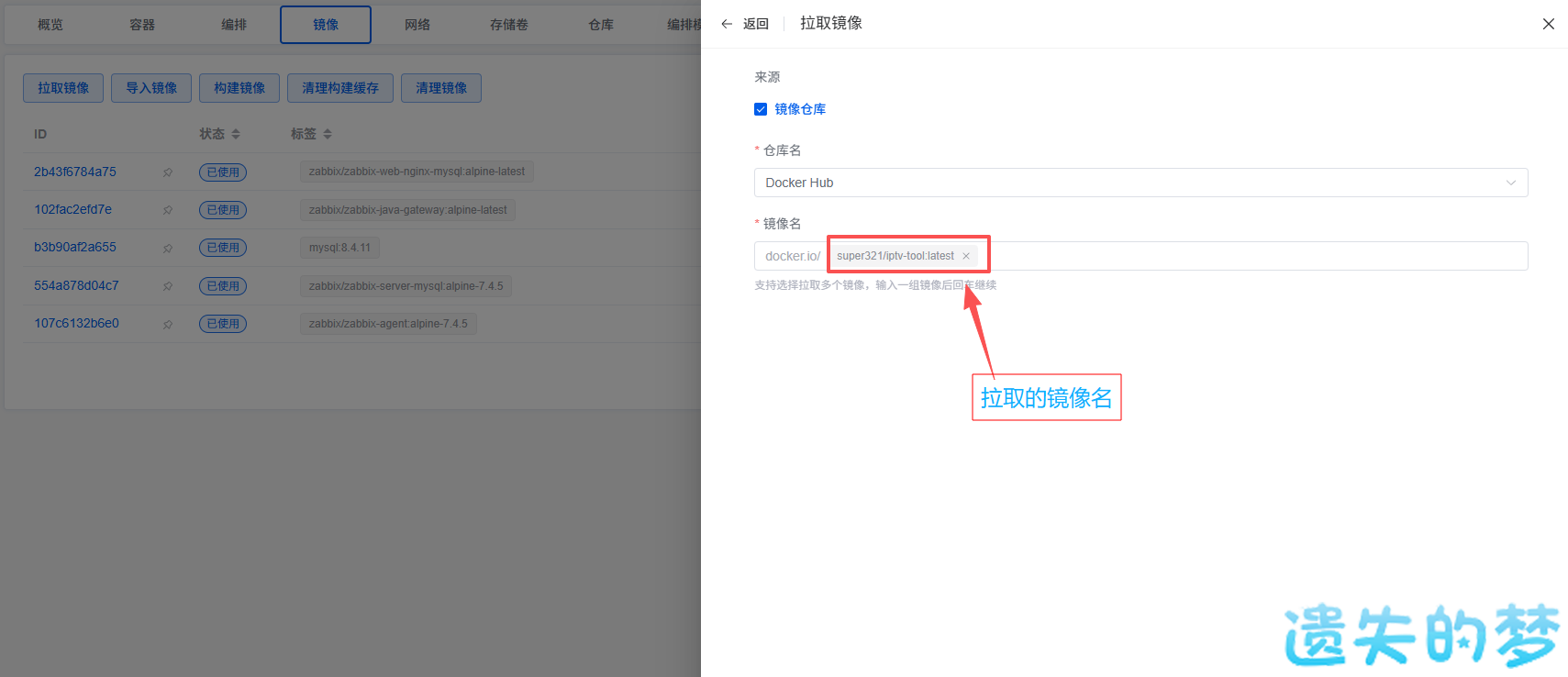This screenshot has width=1568, height=677.
Task: Open the 仓库 tab
Action: click(x=601, y=25)
